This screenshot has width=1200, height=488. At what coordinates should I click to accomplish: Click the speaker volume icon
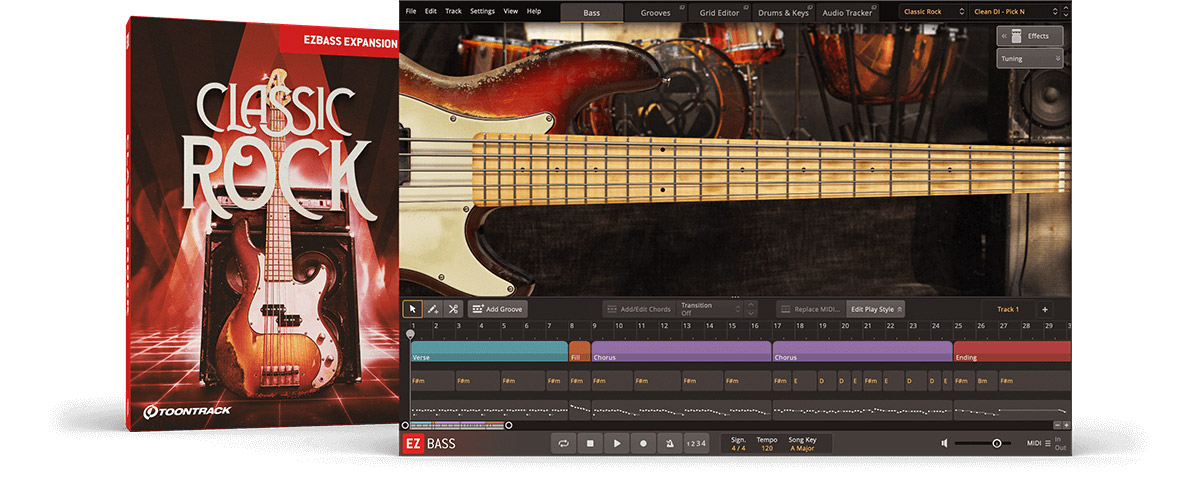[x=944, y=443]
